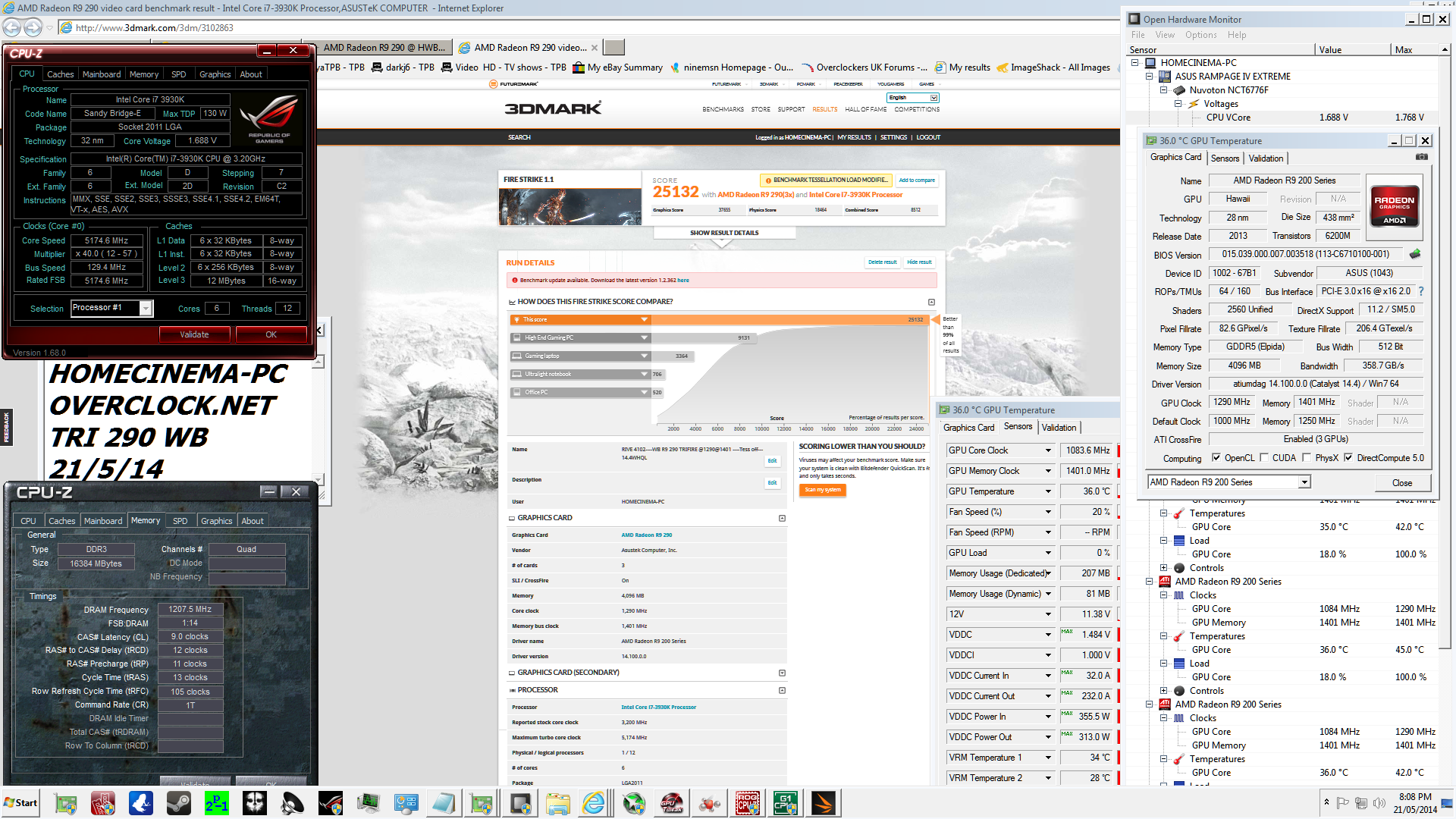Viewport: 1456px width, 819px height.
Task: Click Validate button in red CPU-Z
Action: point(194,334)
